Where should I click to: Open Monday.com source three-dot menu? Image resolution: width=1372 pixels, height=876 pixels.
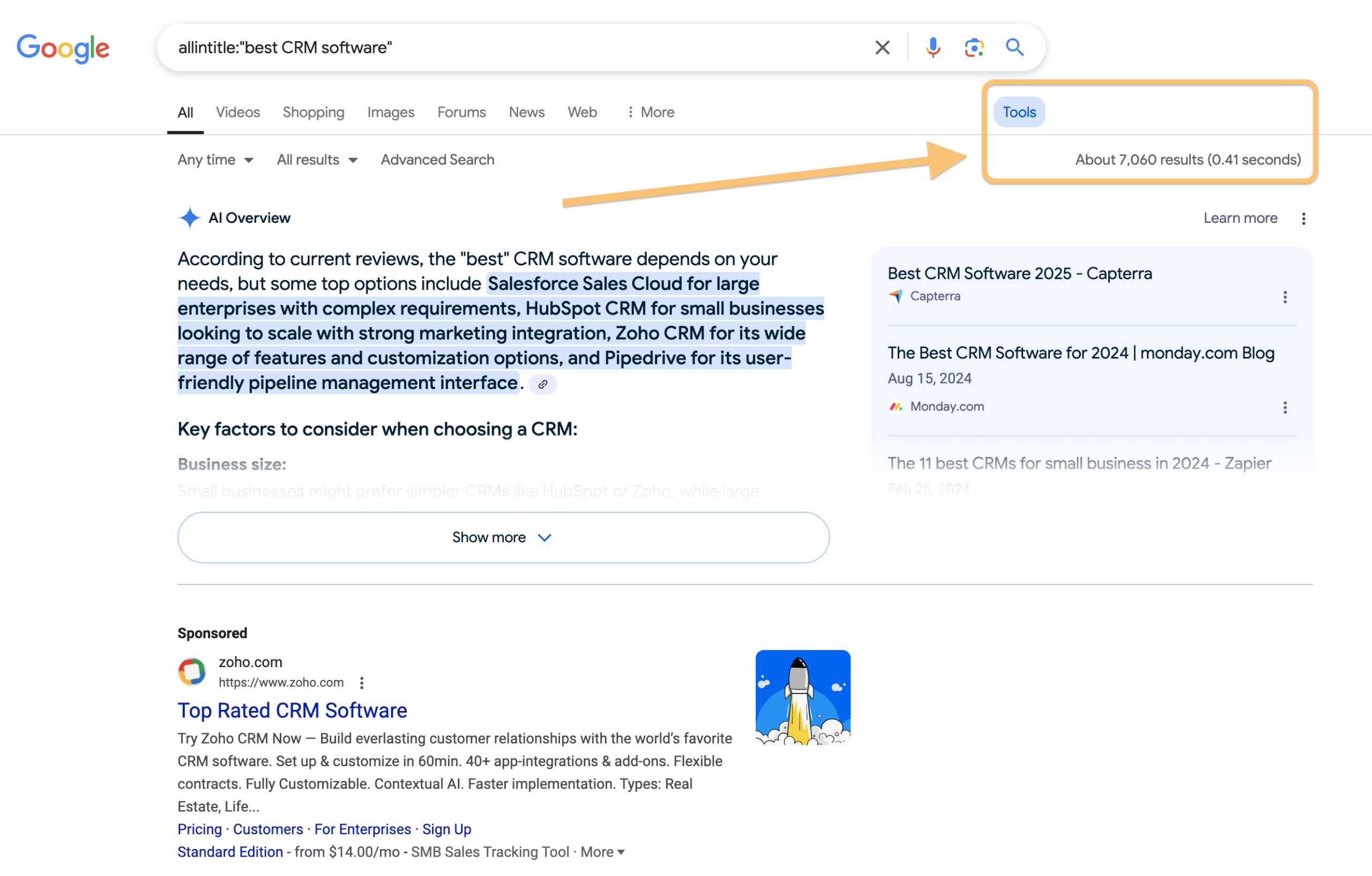[1285, 407]
